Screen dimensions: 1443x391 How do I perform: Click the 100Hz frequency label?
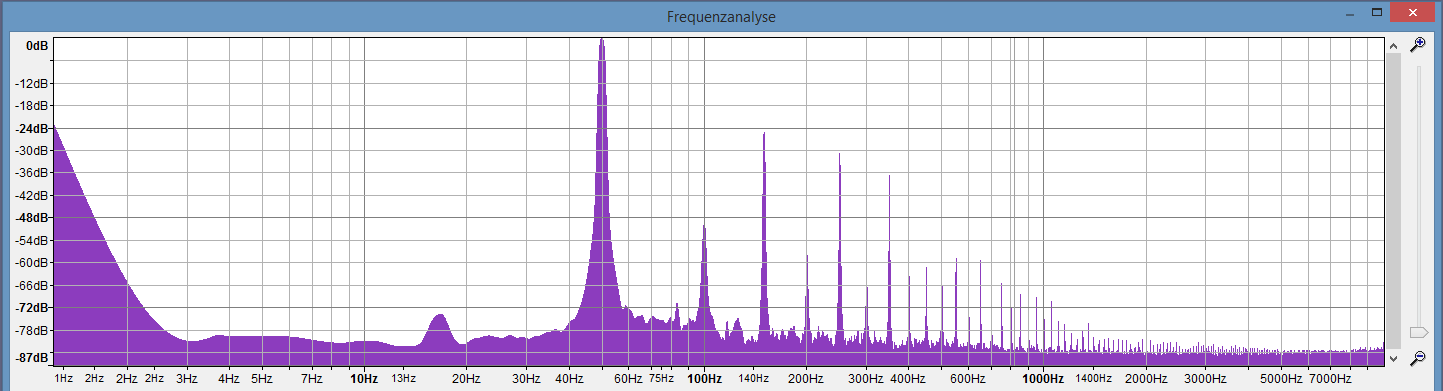coord(704,379)
